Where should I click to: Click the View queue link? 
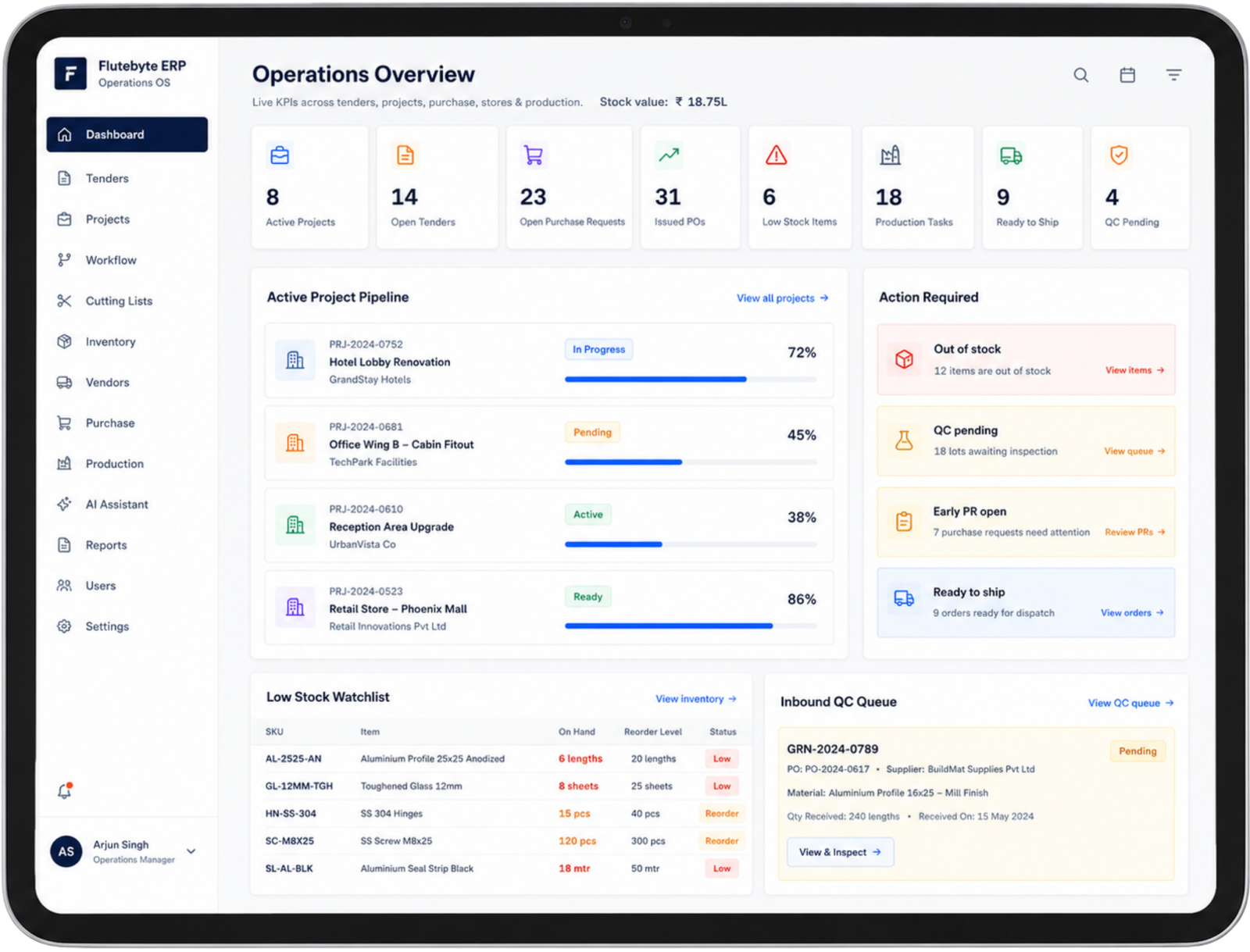pyautogui.click(x=1134, y=451)
